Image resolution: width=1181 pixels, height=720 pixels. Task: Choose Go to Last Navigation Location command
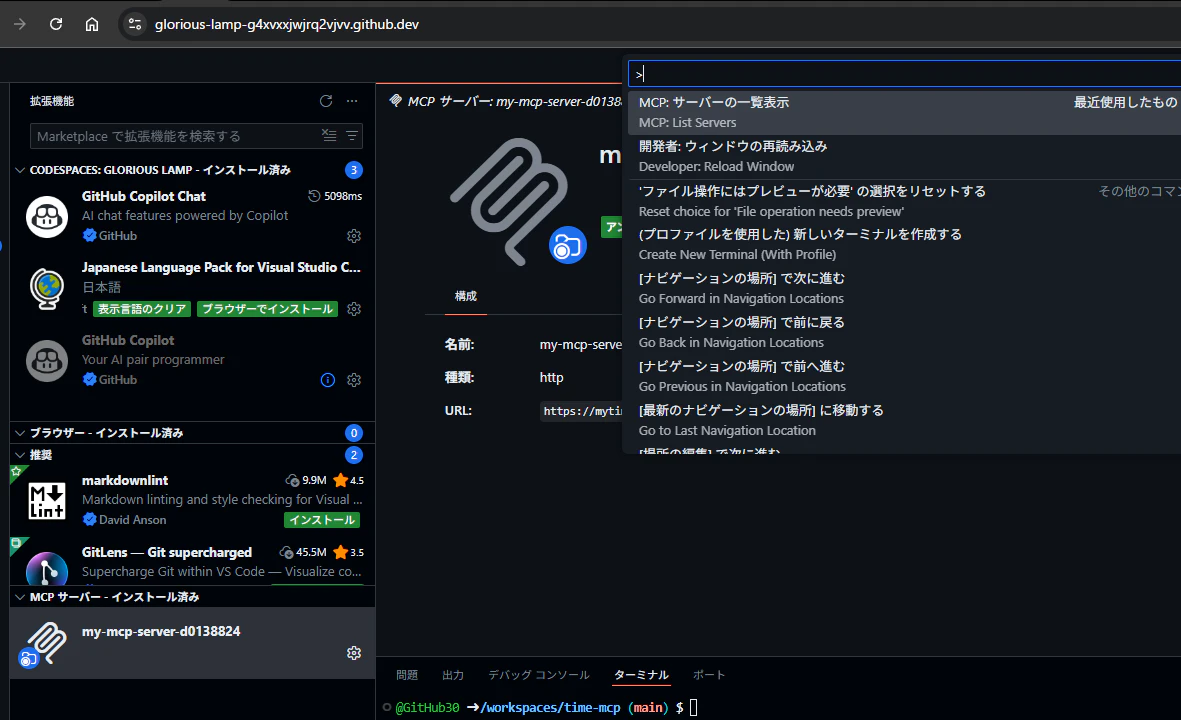[x=904, y=420]
